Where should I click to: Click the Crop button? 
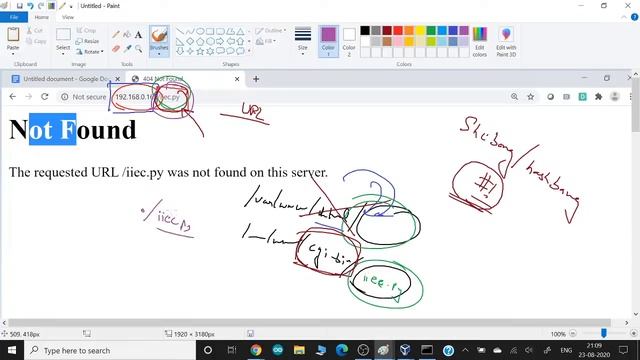(x=86, y=31)
